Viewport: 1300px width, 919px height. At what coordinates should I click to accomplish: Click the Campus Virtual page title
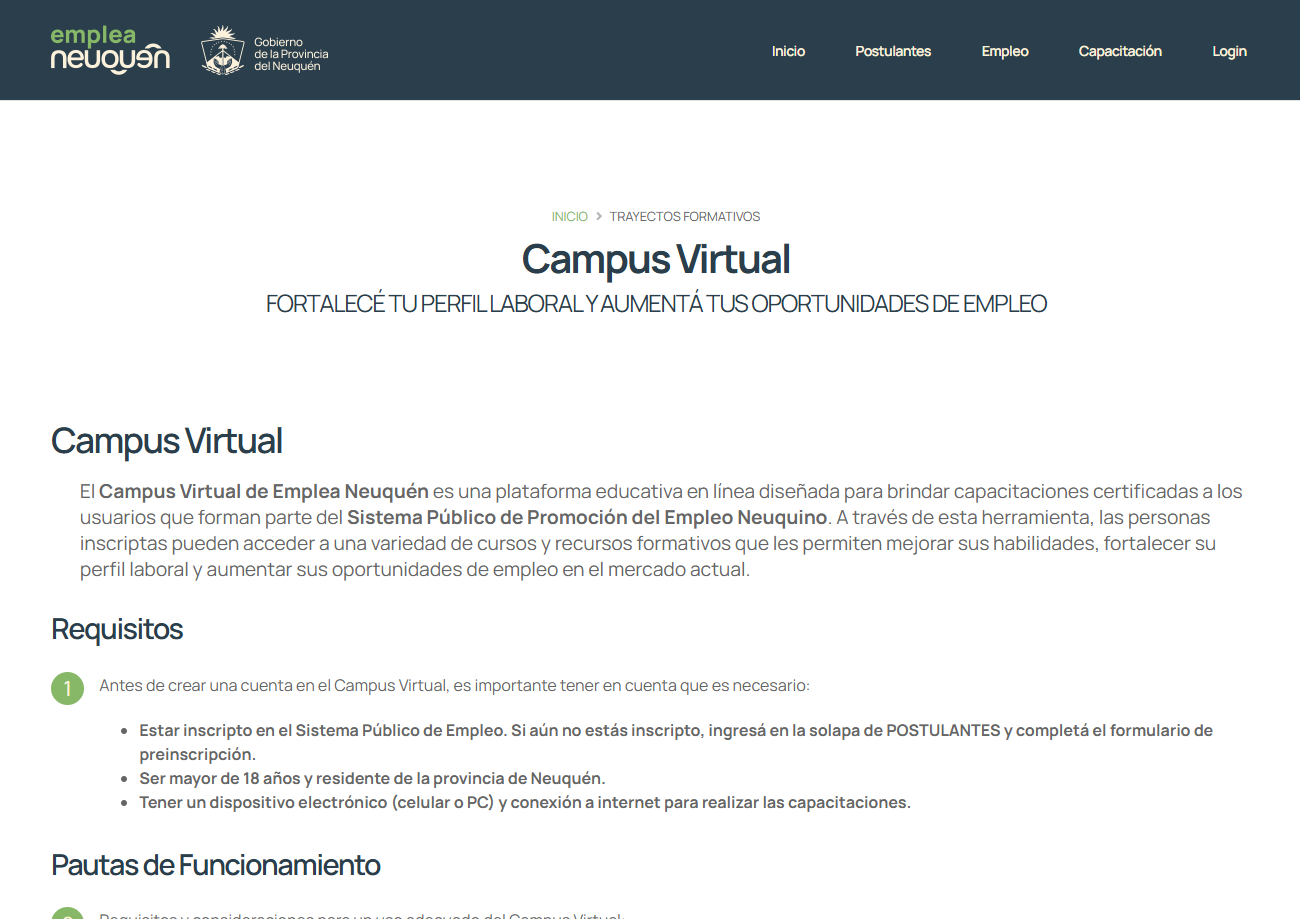coord(656,259)
